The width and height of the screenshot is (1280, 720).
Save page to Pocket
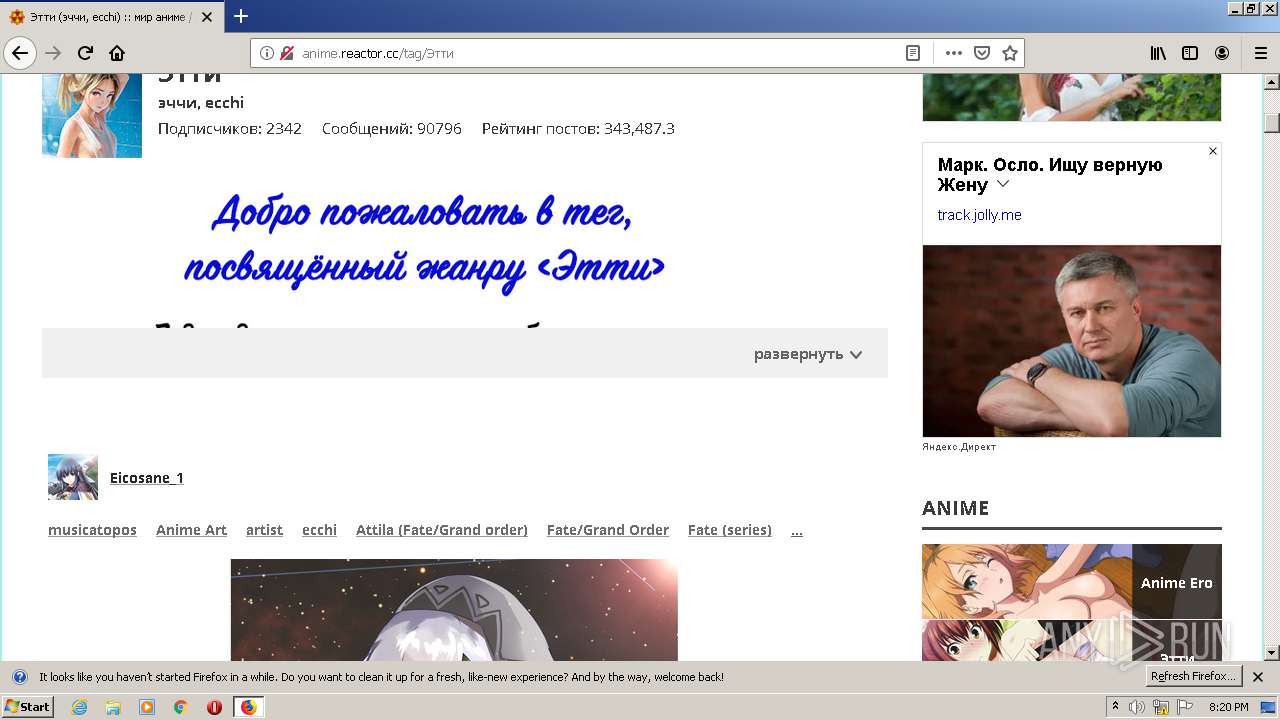982,53
